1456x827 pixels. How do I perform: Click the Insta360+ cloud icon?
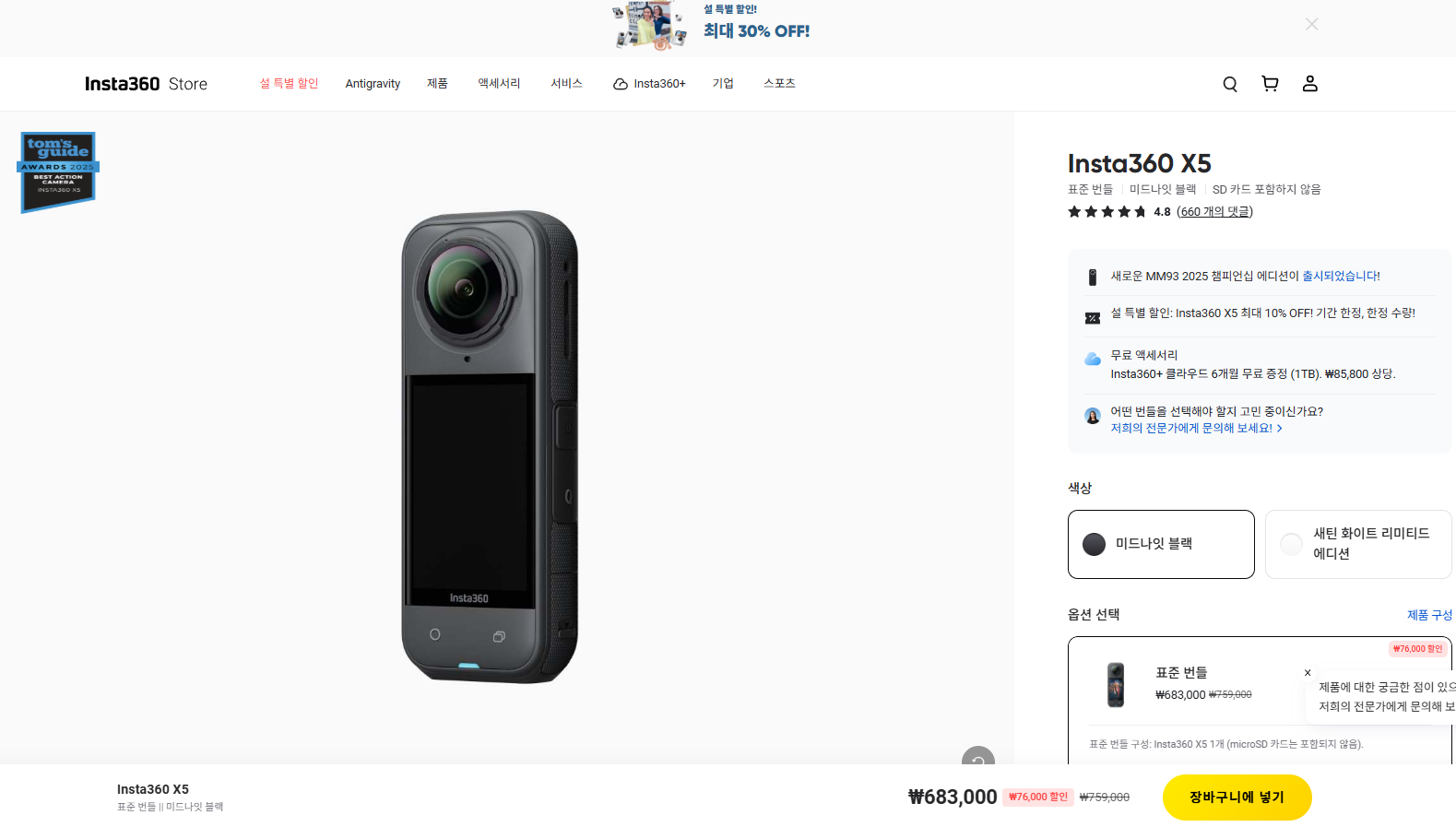[x=621, y=84]
